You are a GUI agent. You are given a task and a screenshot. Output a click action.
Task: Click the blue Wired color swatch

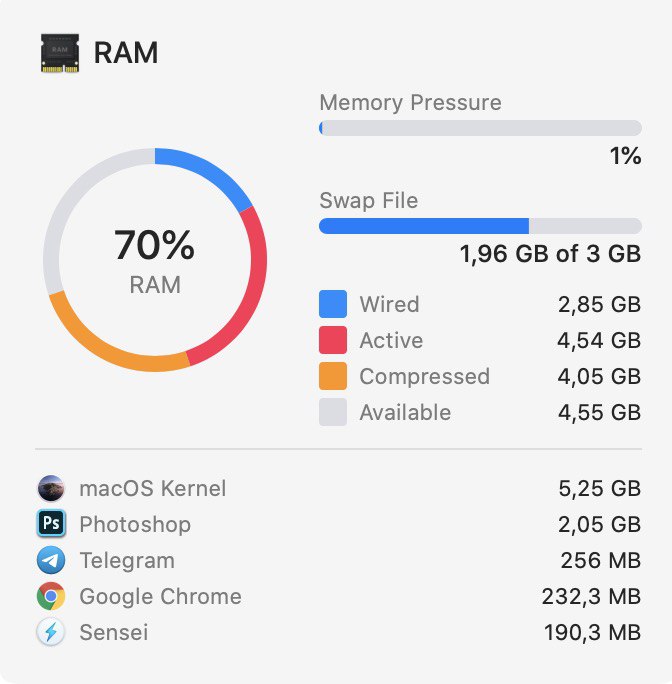(x=333, y=304)
